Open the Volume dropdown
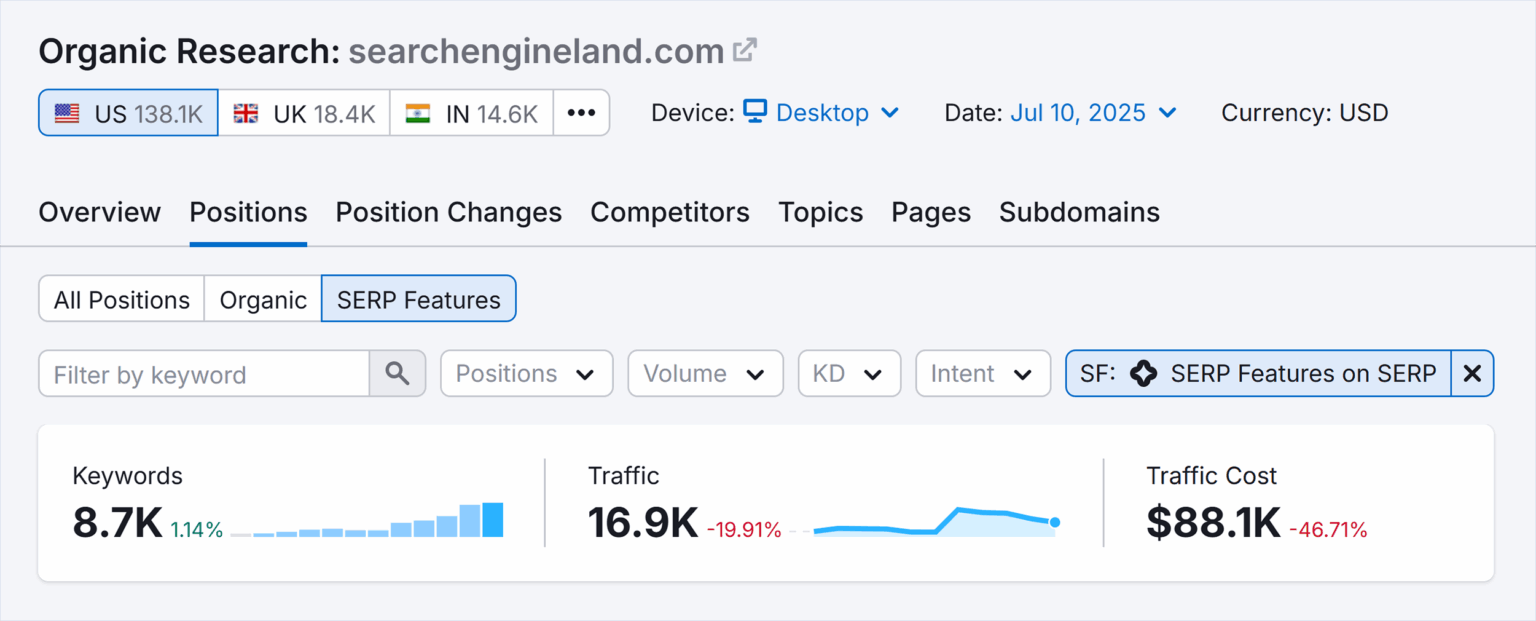This screenshot has height=621, width=1536. [705, 373]
